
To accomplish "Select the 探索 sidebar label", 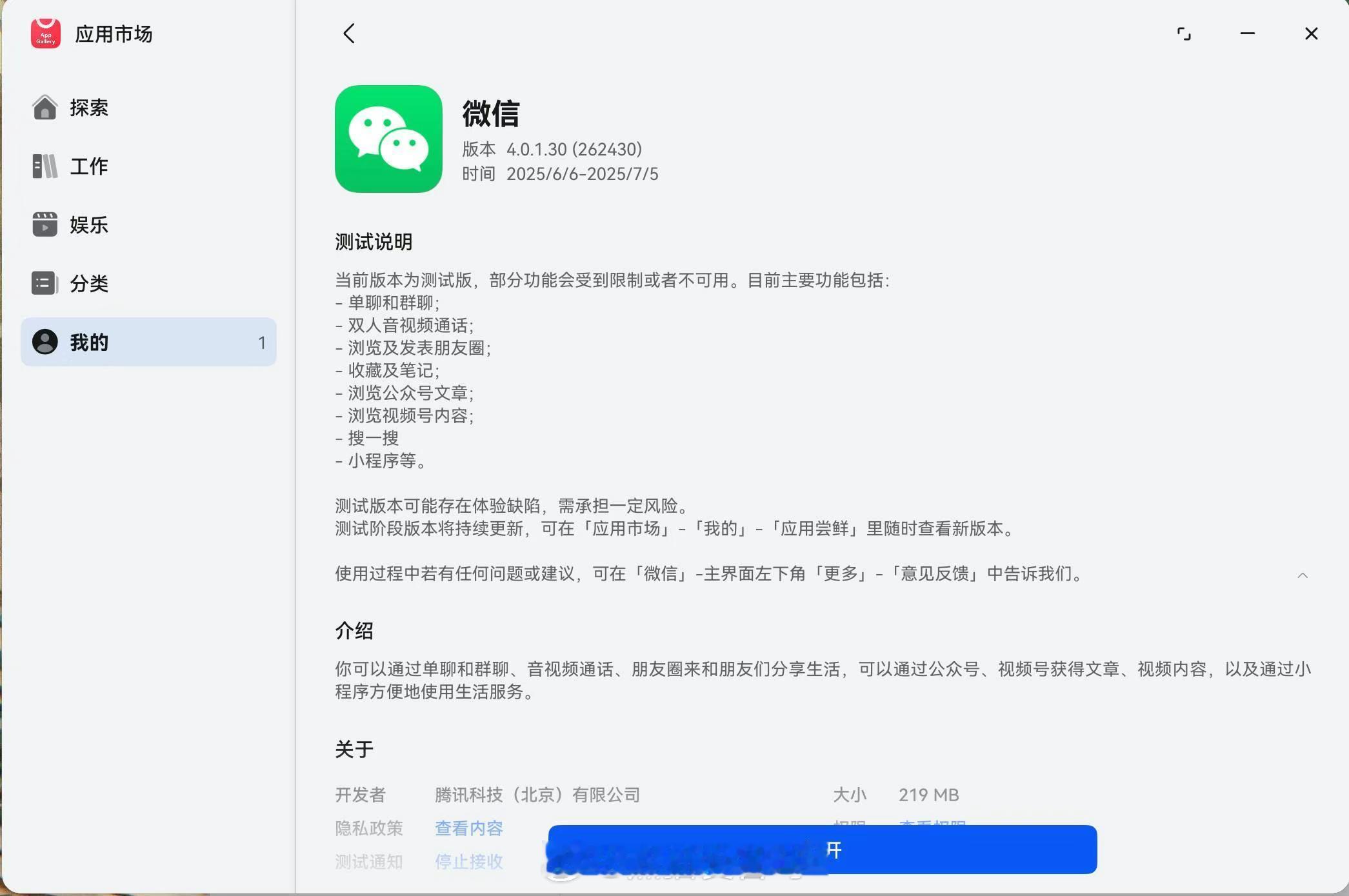I will point(89,107).
